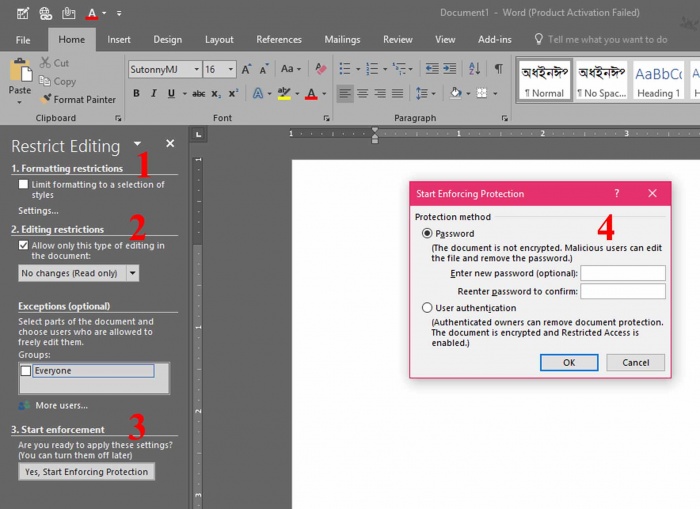700x509 pixels.
Task: Apply Italic formatting from the ribbon
Action: (x=154, y=94)
